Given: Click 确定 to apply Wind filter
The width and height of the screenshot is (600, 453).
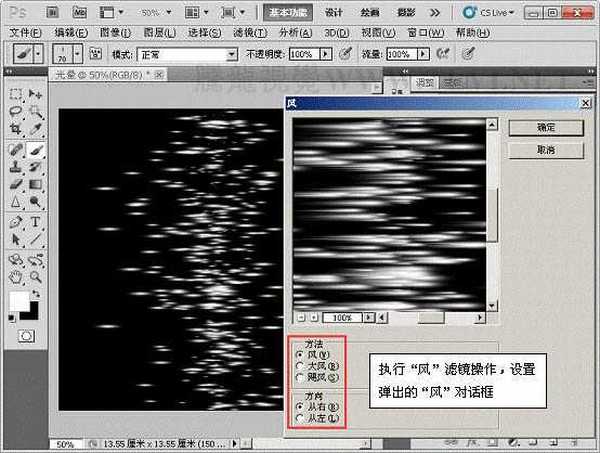Looking at the screenshot, I should point(545,128).
